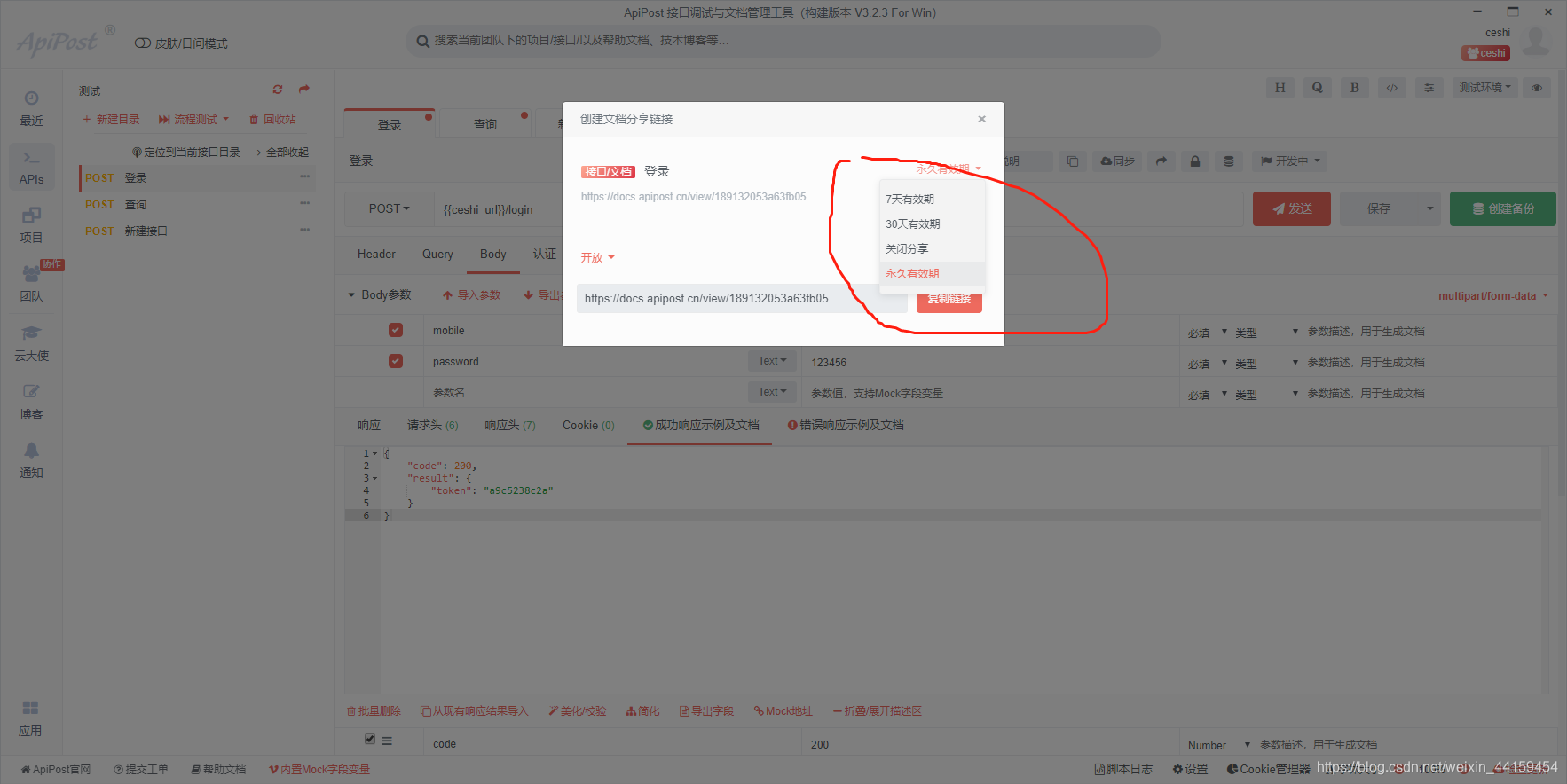Open the 保存 dropdown arrow
The width and height of the screenshot is (1567, 784).
[x=1429, y=209]
